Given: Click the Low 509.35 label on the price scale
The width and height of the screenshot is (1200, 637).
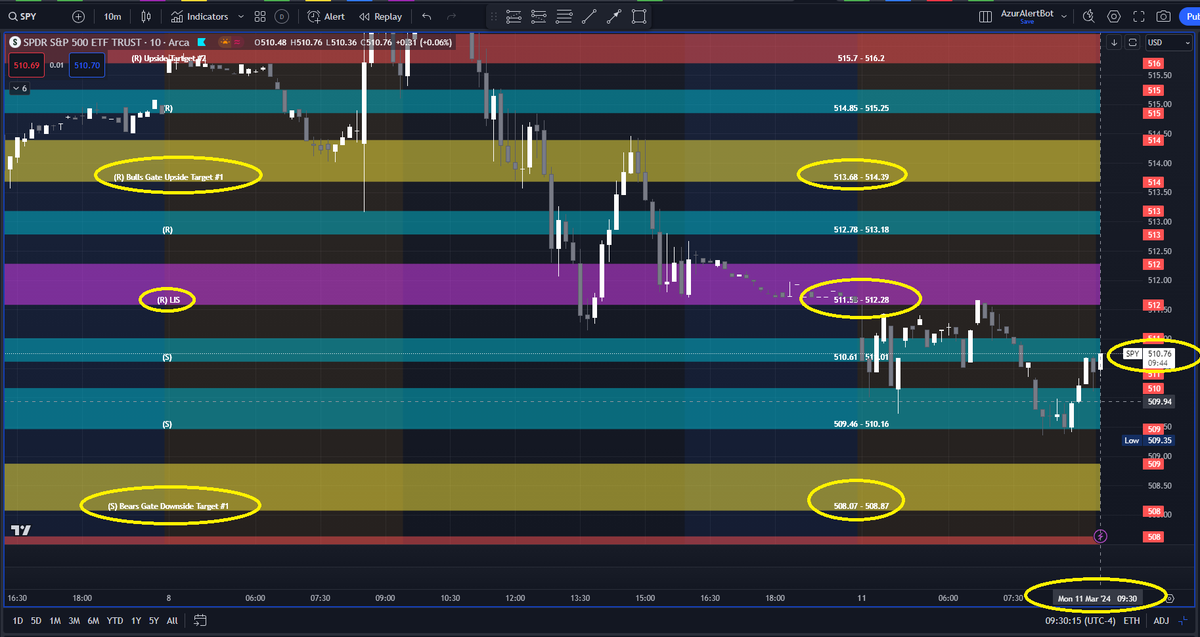Looking at the screenshot, I should click(1147, 440).
